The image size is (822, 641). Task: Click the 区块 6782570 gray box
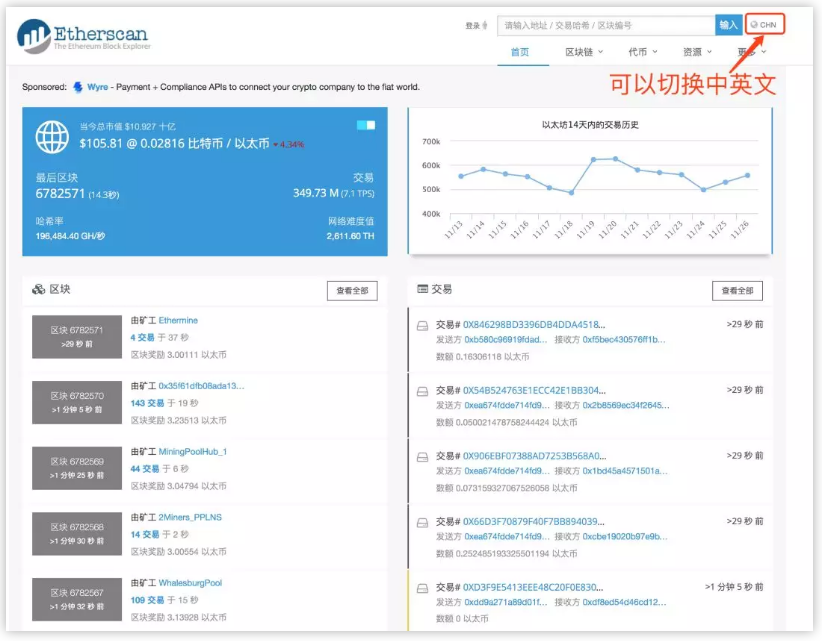pos(77,402)
